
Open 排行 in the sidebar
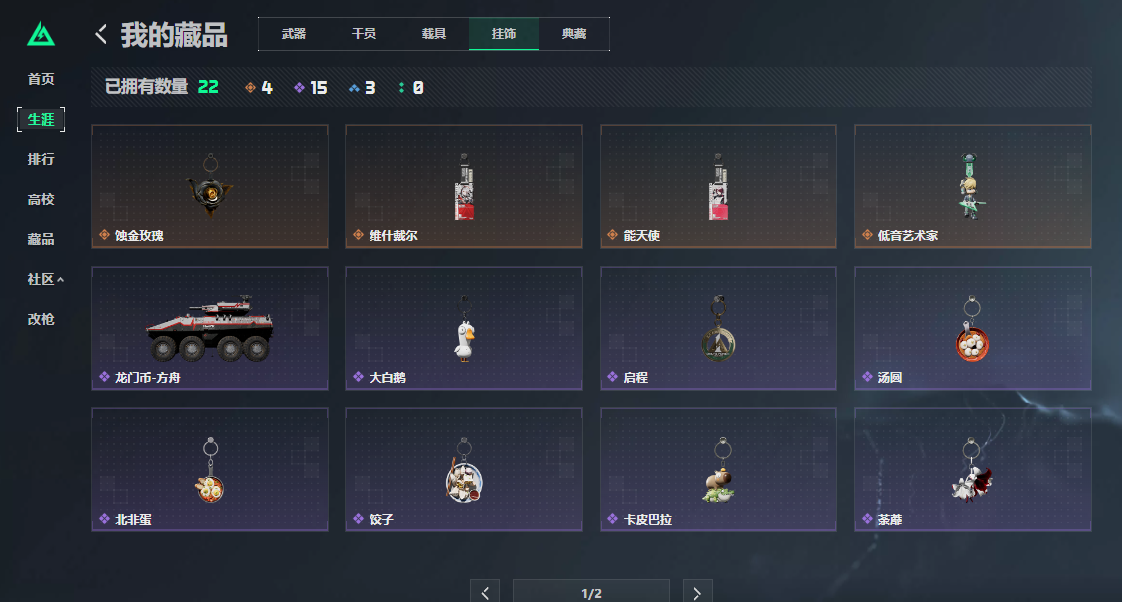click(41, 159)
